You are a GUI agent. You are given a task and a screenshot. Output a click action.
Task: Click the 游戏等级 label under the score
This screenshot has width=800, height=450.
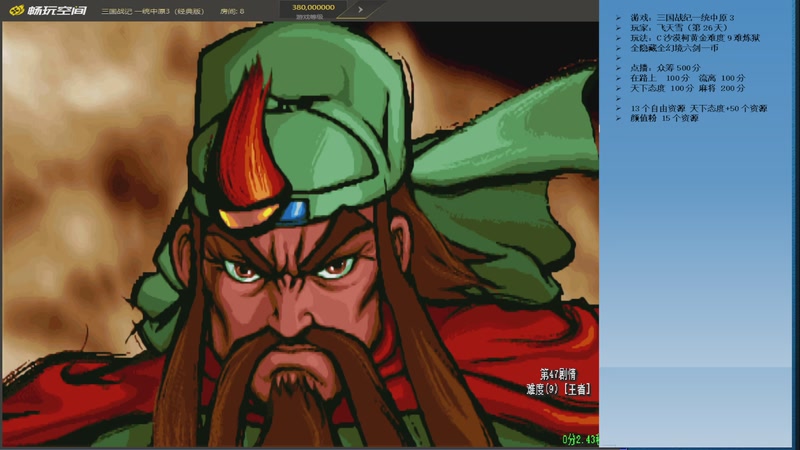(310, 17)
